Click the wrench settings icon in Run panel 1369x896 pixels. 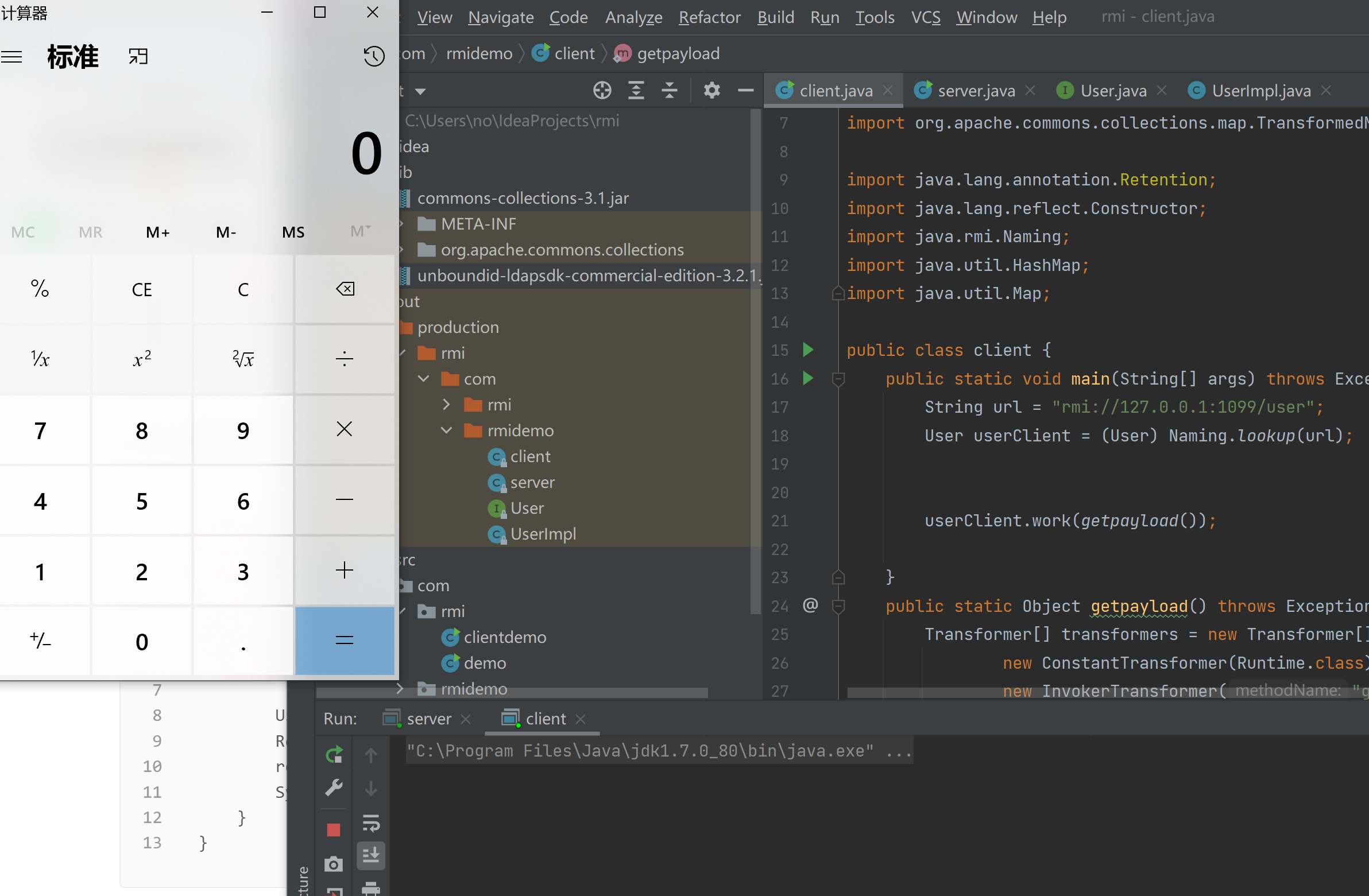[334, 788]
